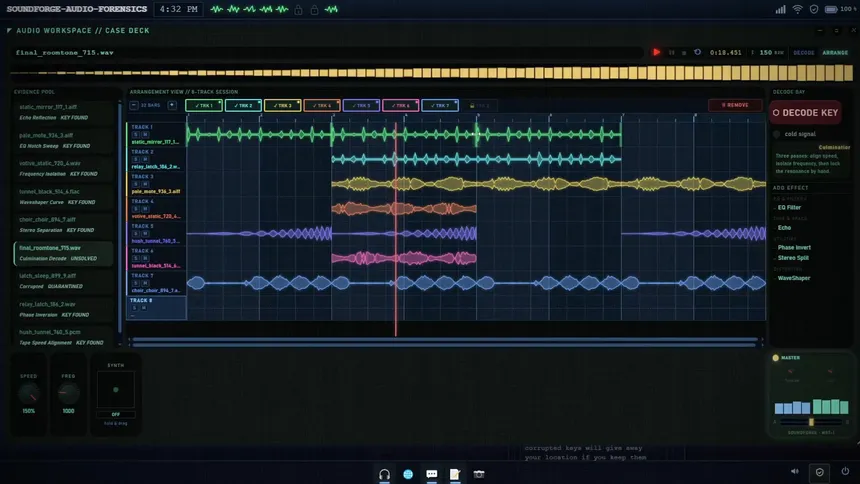Select final_roomtone_715.wav evidence item
860x484 pixels.
click(x=64, y=253)
